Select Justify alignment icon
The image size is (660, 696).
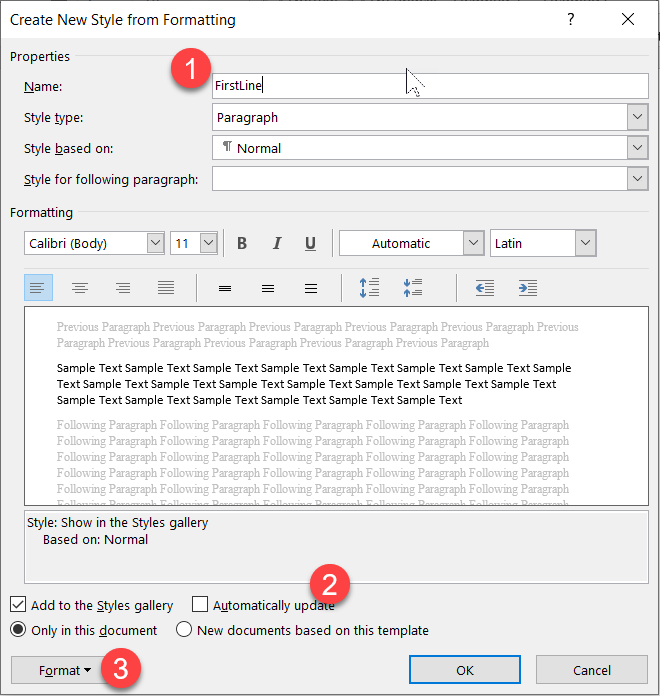[166, 288]
